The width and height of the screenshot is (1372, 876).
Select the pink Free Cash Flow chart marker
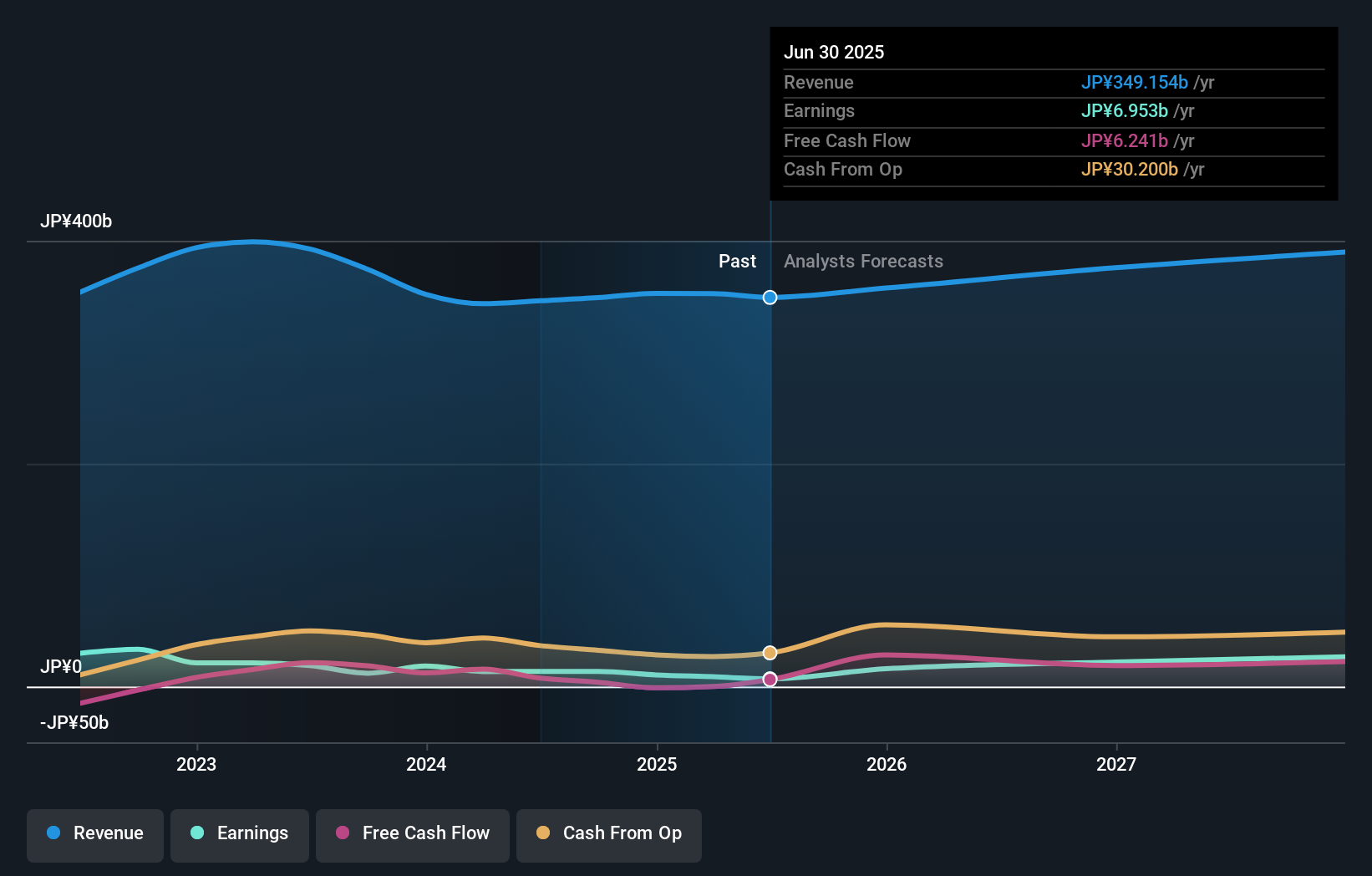click(x=770, y=680)
